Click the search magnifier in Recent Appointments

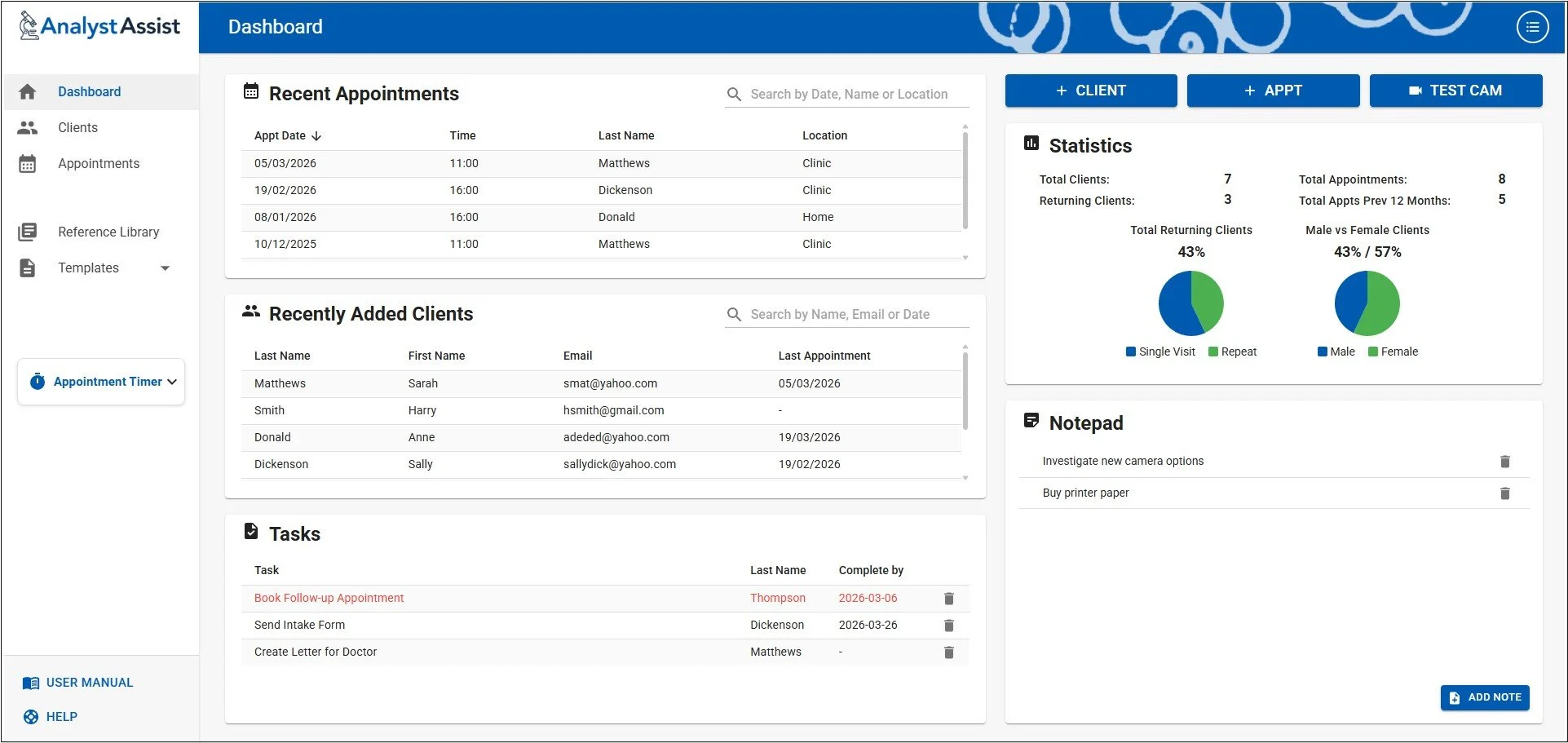coord(734,94)
